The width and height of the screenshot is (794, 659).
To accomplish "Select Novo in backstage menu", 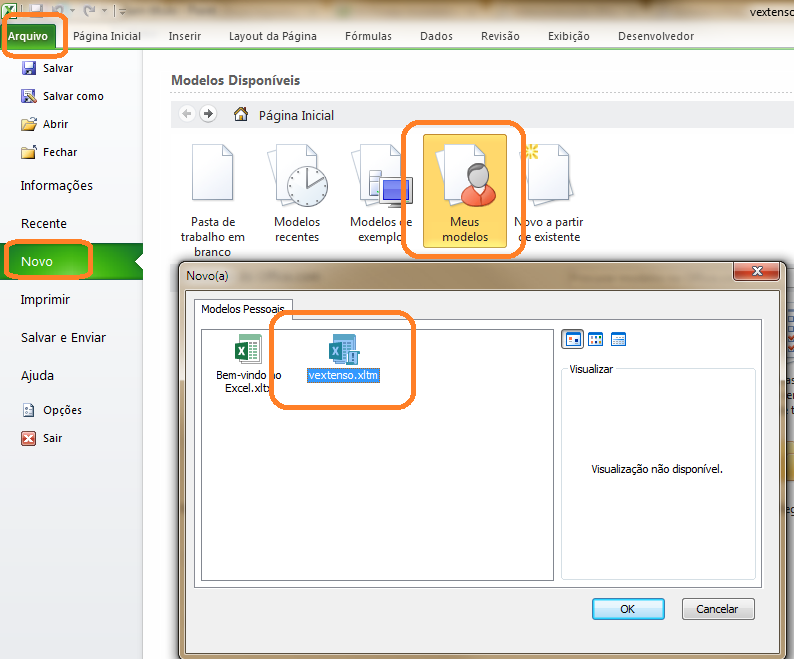I will tap(71, 261).
